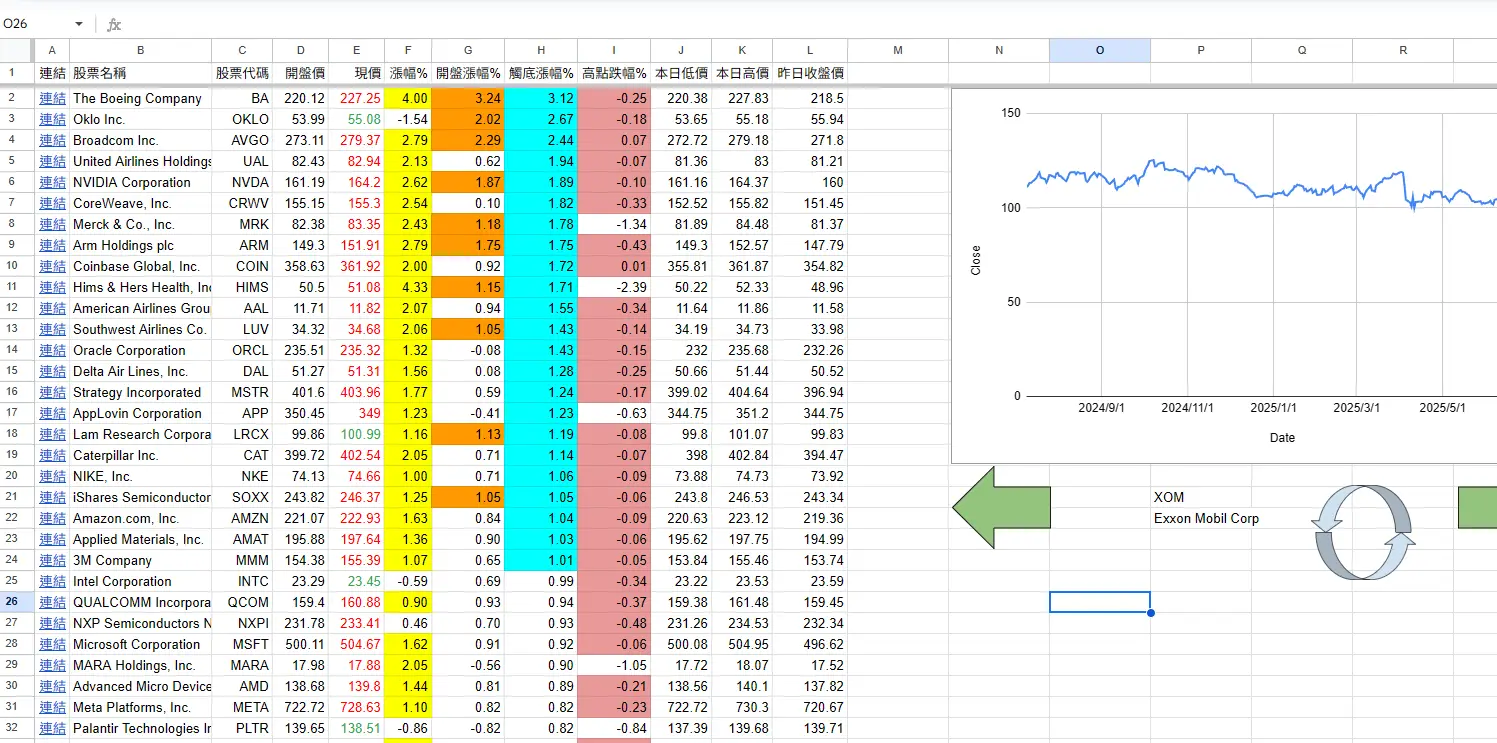This screenshot has height=743, width=1497.
Task: Select the 股票代碼 header cell
Action: [242, 73]
